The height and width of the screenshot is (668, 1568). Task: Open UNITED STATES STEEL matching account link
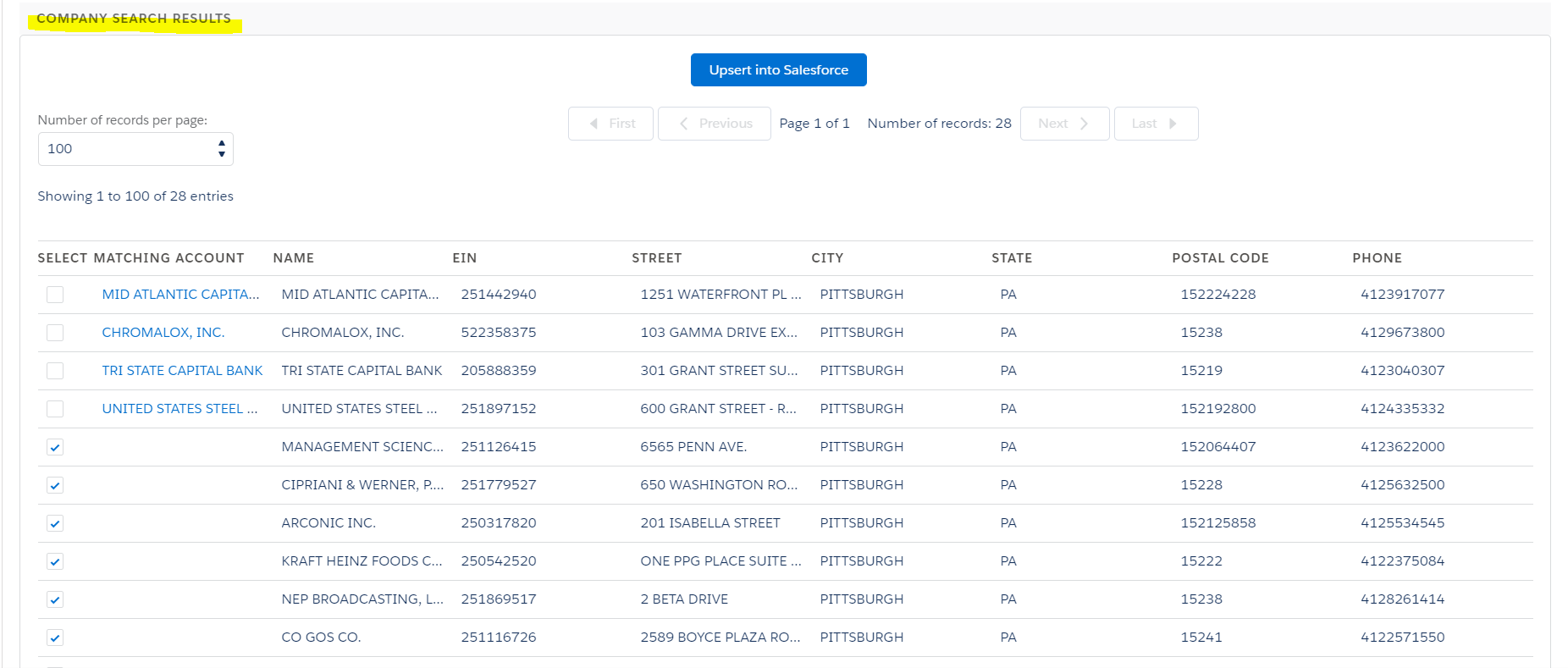coord(179,409)
